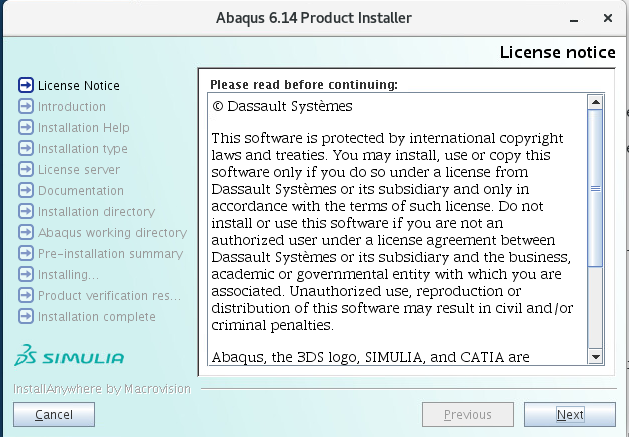This screenshot has width=629, height=437.
Task: Click Next to continue installation
Action: [570, 415]
